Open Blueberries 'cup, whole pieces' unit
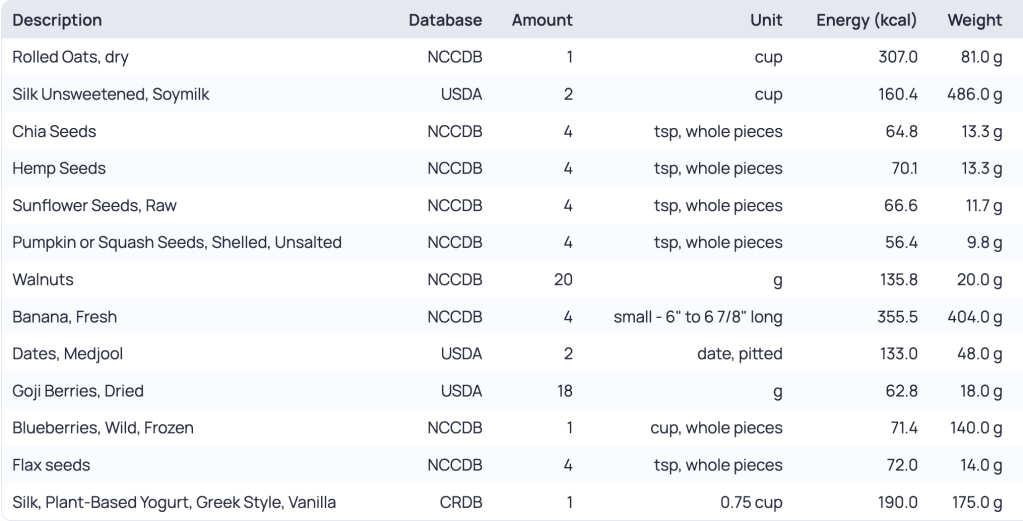 tap(716, 428)
